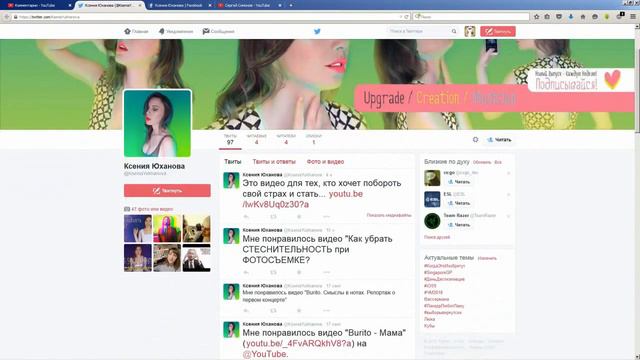Open account avatar menu in Twitter navbar
This screenshot has height=360, width=640.
tap(470, 31)
